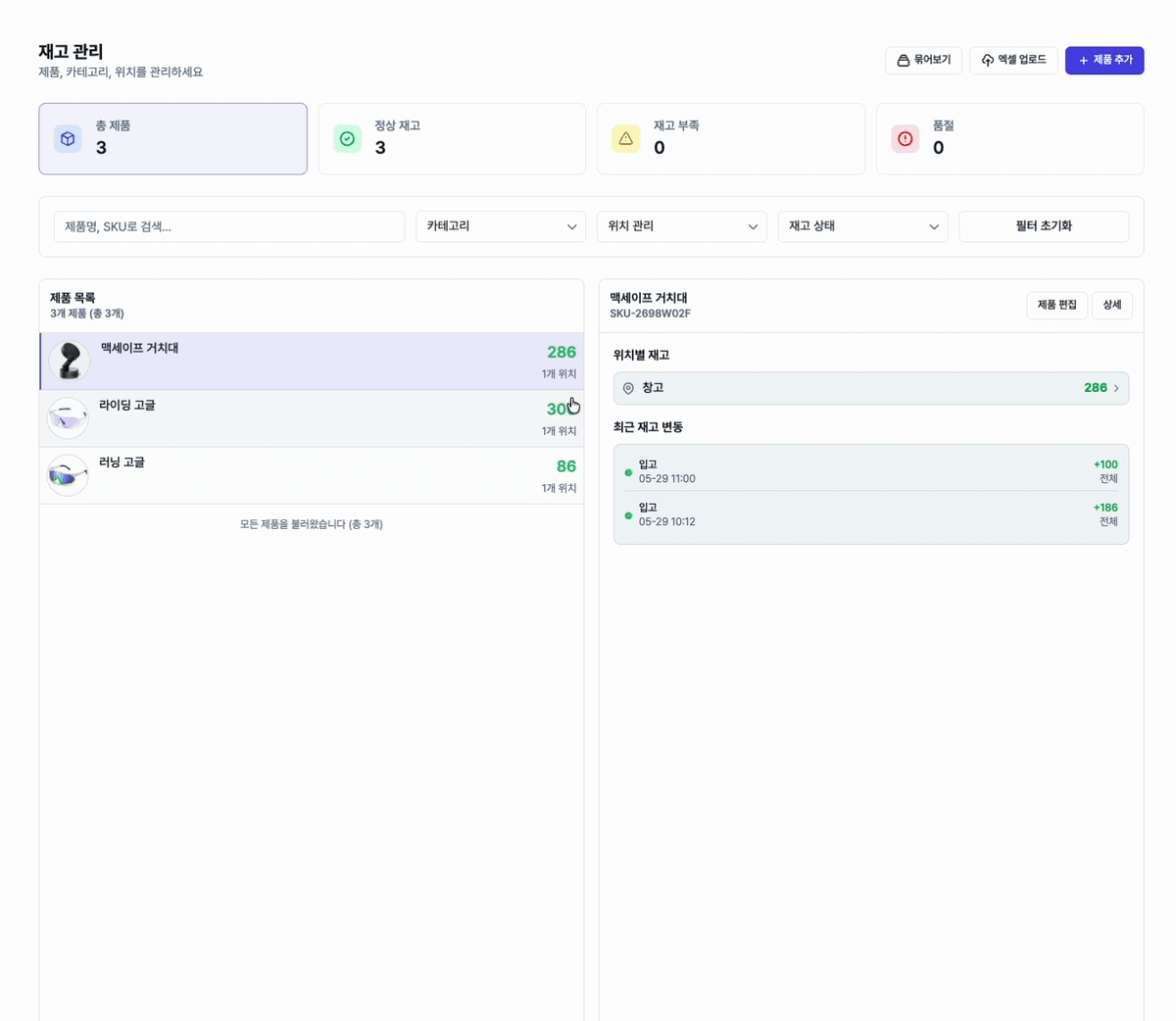Click the plus icon in 제품 추가 button
This screenshot has height=1021, width=1176.
(1084, 60)
